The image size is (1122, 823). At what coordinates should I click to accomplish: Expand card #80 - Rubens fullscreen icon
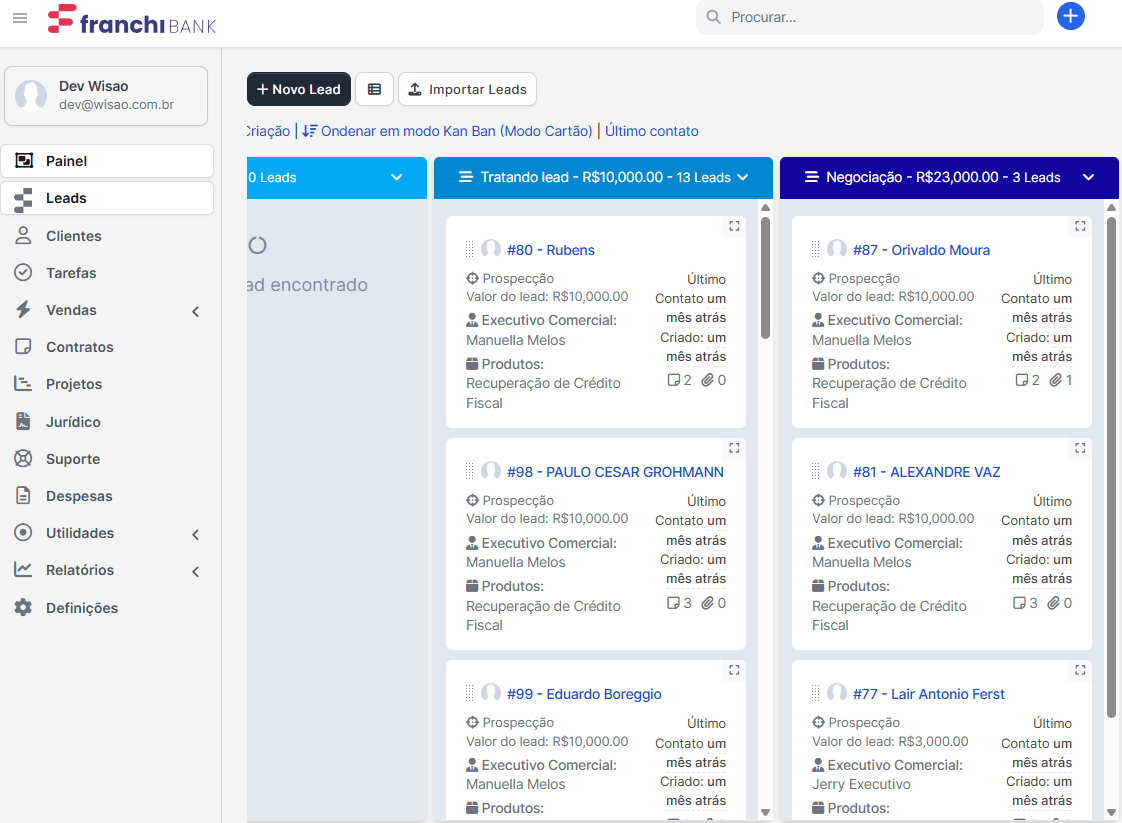point(734,226)
